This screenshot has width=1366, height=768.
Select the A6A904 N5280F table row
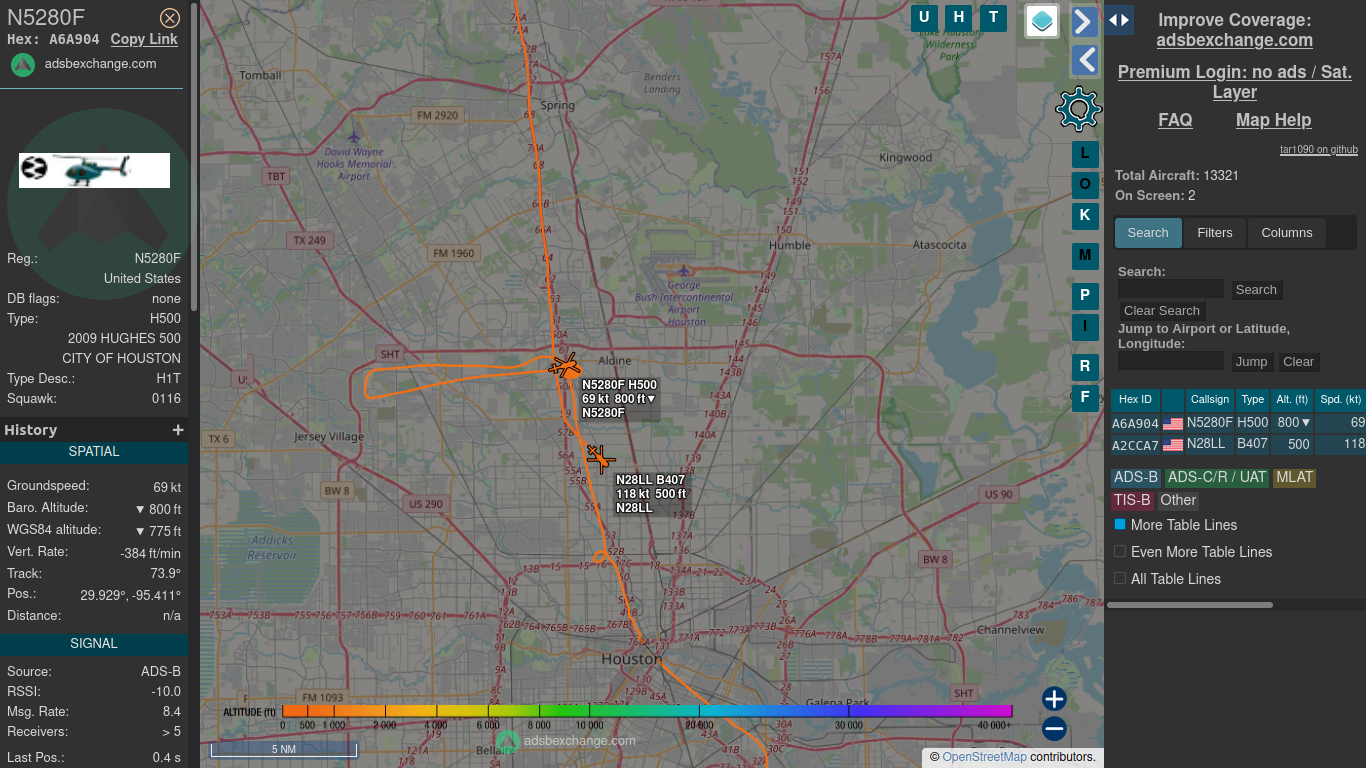pos(1238,423)
